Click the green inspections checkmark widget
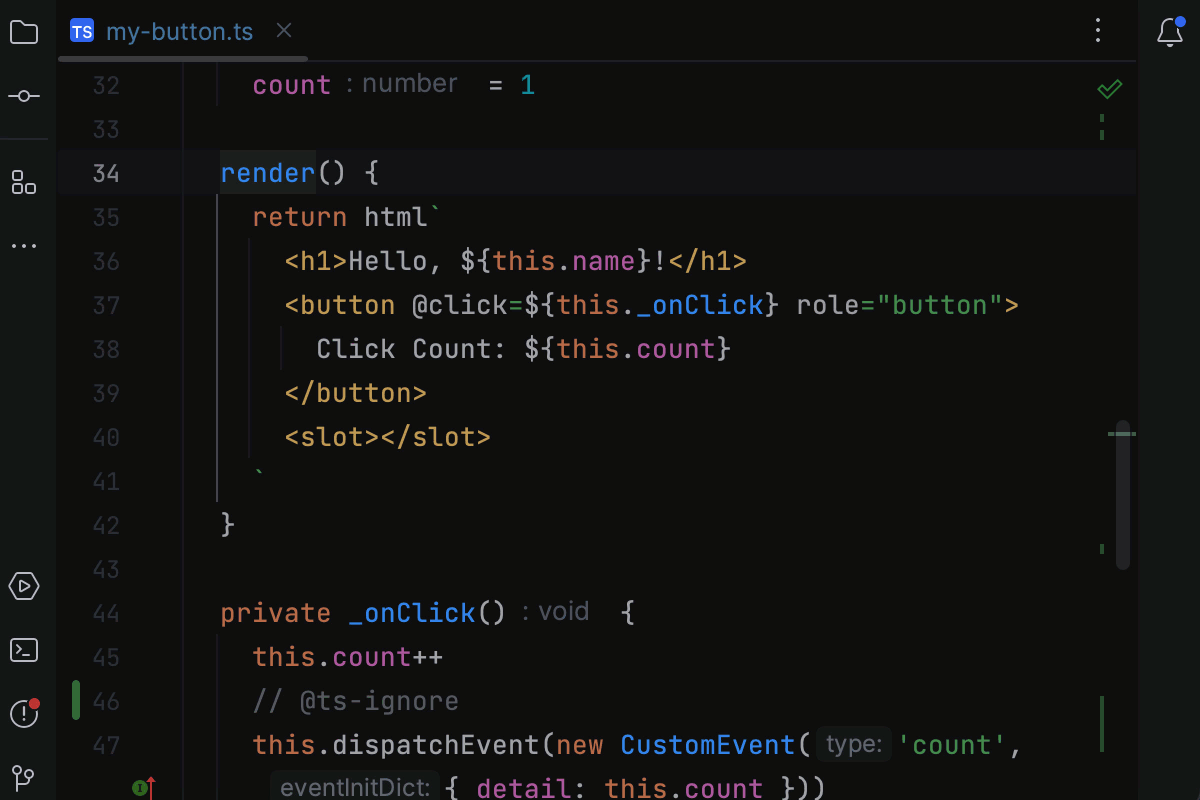 point(1109,88)
